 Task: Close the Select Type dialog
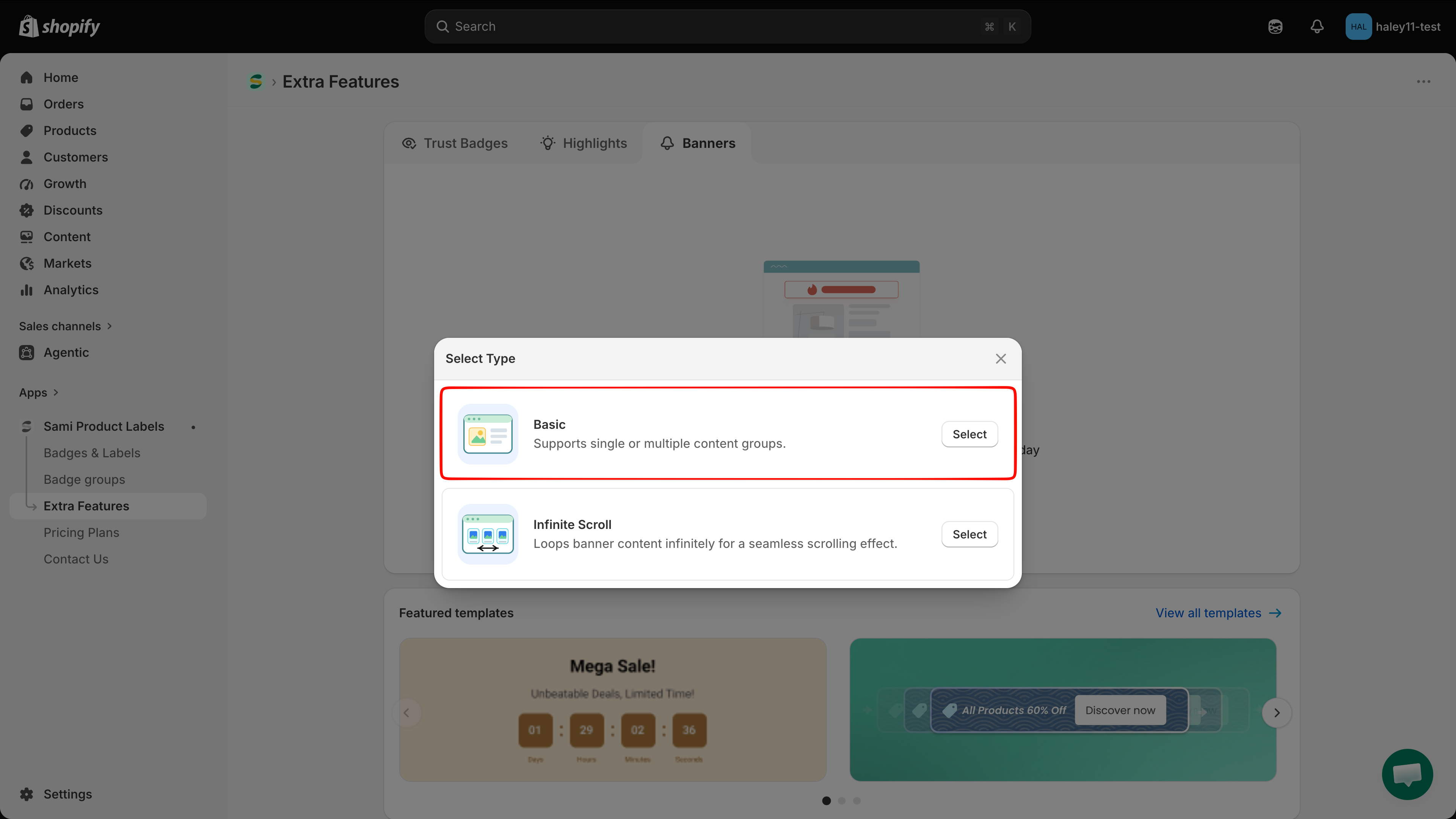point(1001,359)
